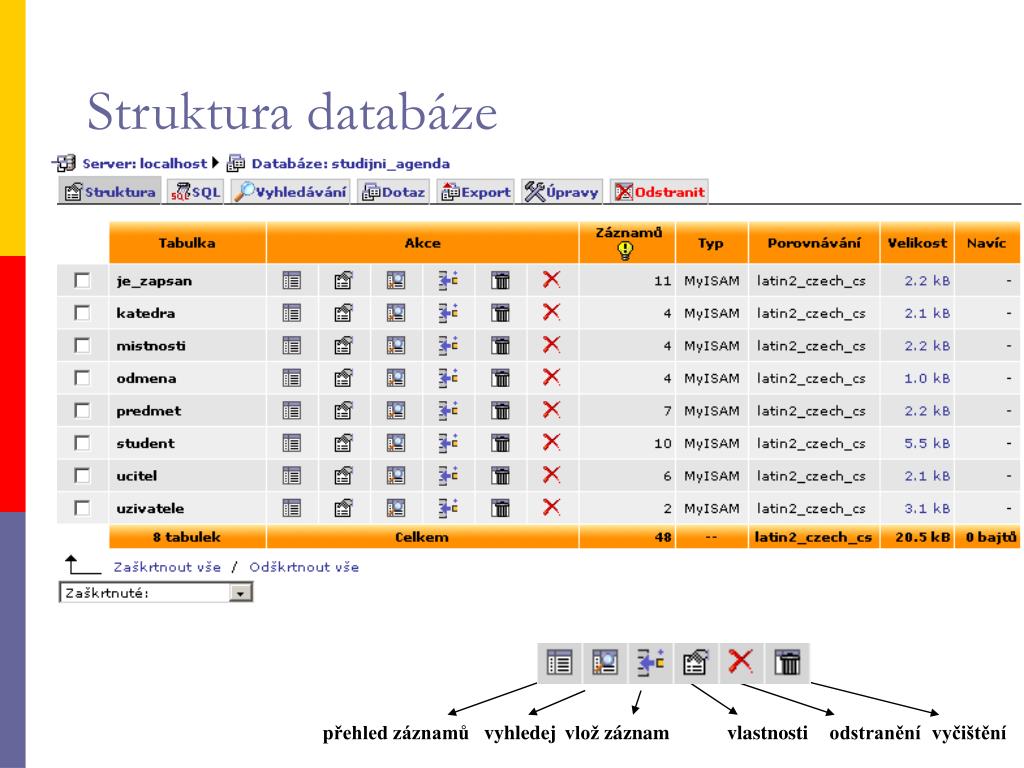The image size is (1024, 768).
Task: Tick the uzivatele table checkbox
Action: [x=82, y=508]
